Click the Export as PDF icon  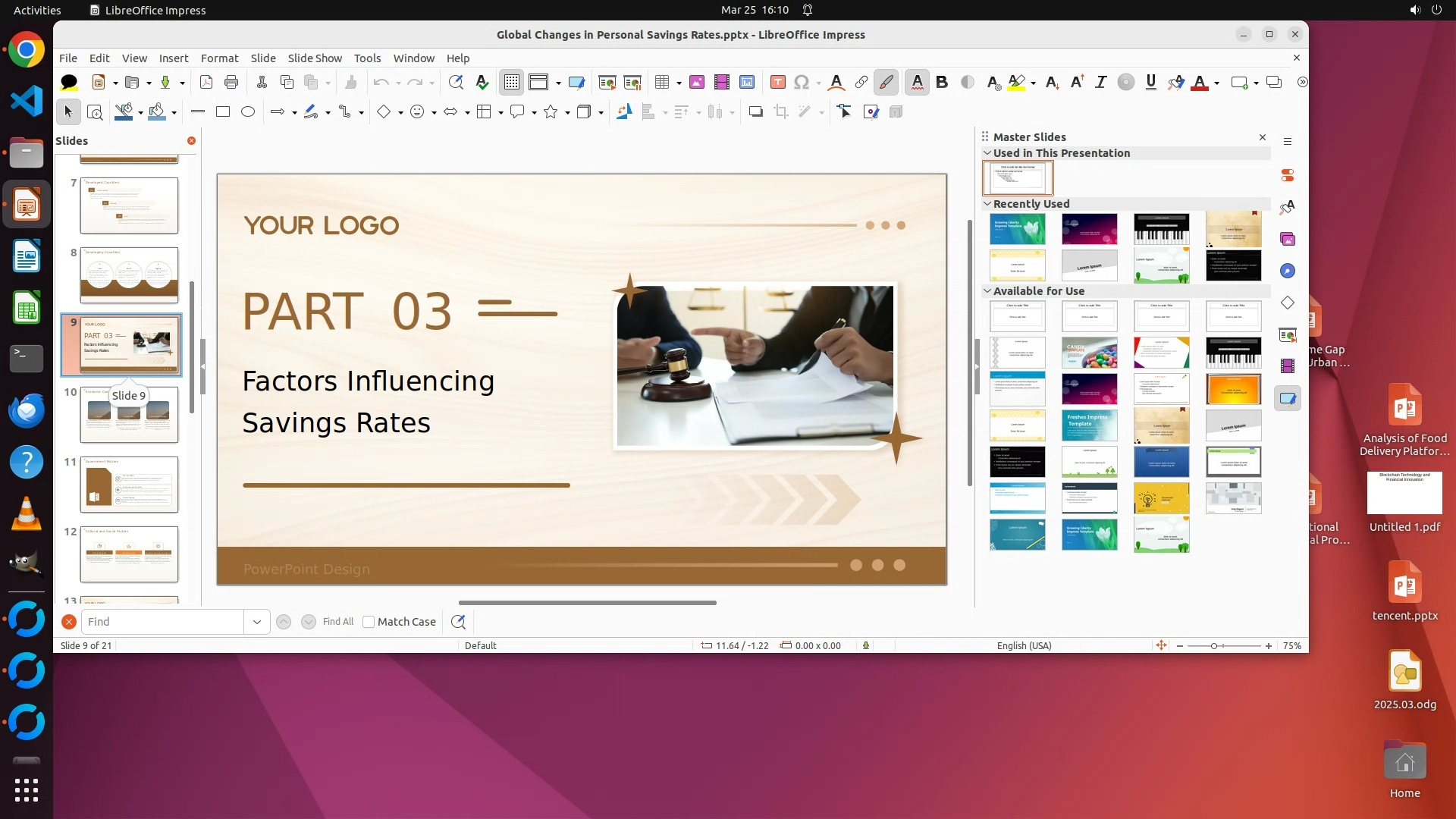(x=206, y=83)
